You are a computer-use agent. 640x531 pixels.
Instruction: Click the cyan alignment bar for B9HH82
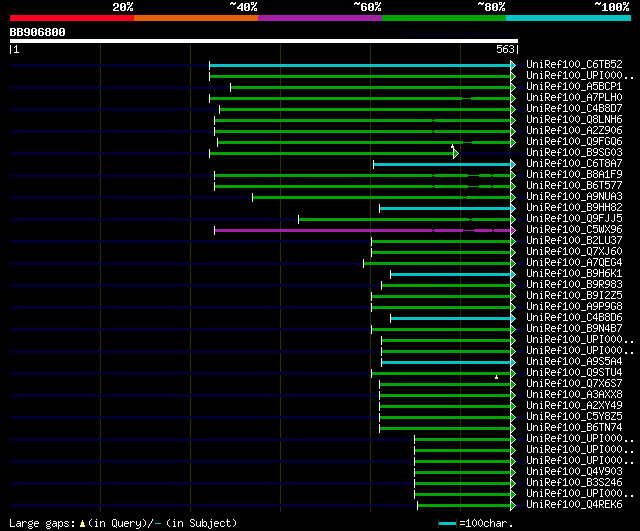(445, 209)
